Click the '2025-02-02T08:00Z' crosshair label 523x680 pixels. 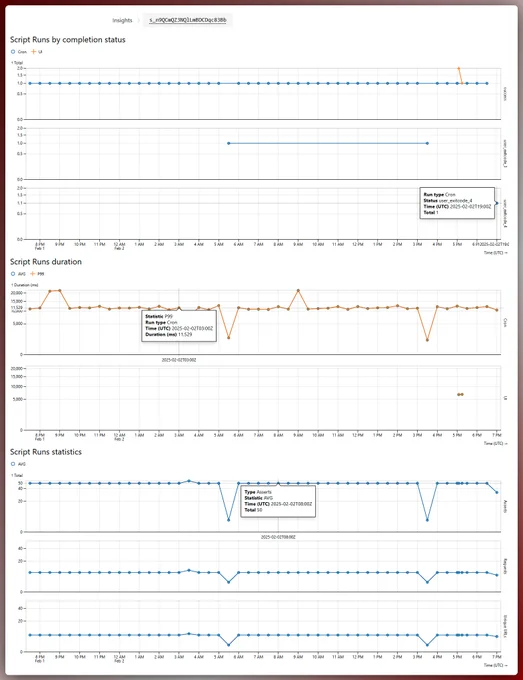coord(278,537)
